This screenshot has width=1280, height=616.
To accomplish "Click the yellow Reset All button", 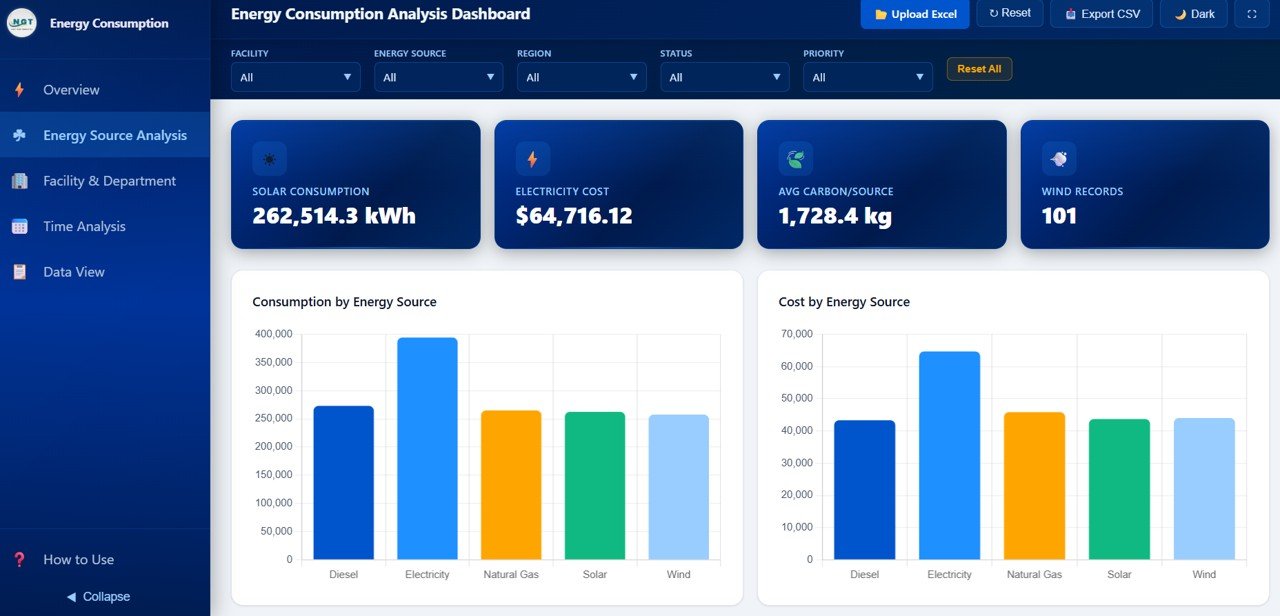I will [x=979, y=69].
